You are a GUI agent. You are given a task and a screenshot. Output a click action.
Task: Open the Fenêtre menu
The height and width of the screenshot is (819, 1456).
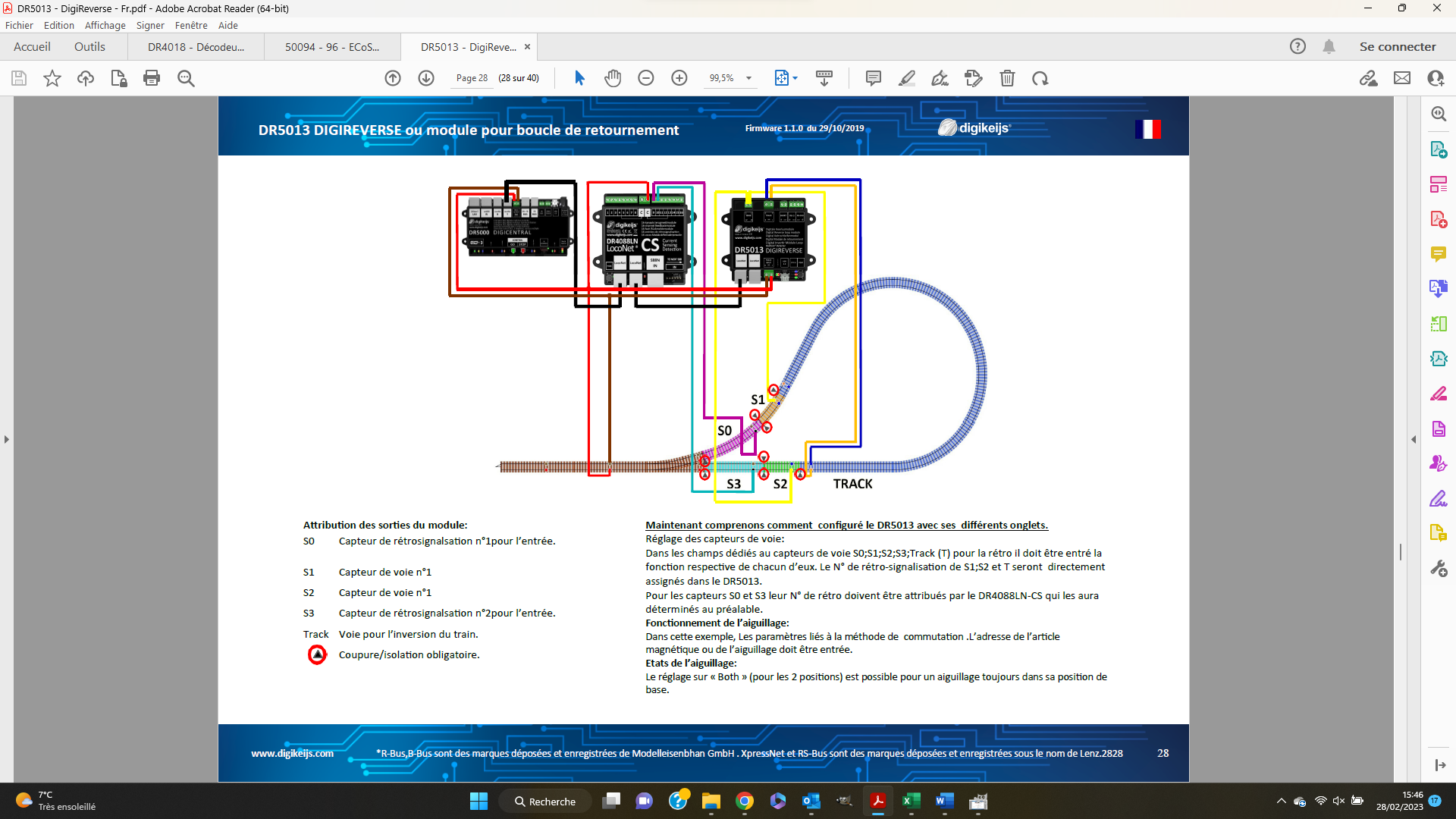pos(191,25)
